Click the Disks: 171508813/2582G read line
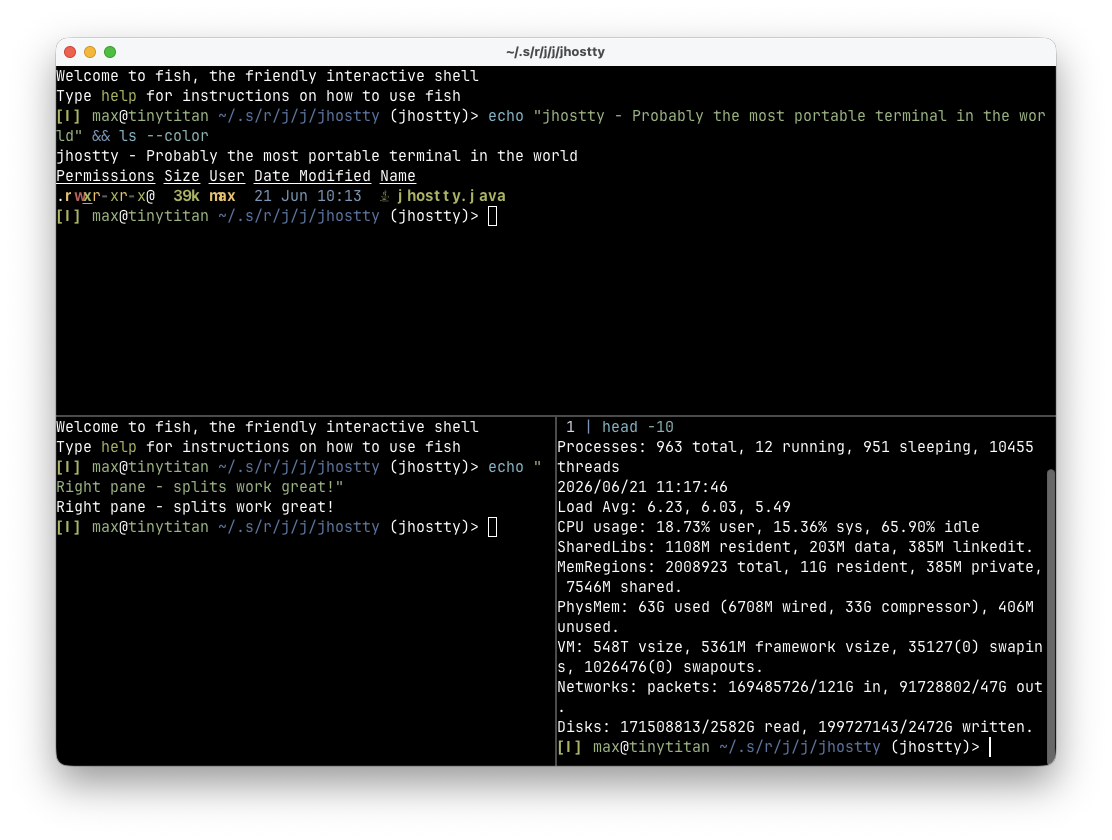1112x840 pixels. pyautogui.click(x=795, y=727)
